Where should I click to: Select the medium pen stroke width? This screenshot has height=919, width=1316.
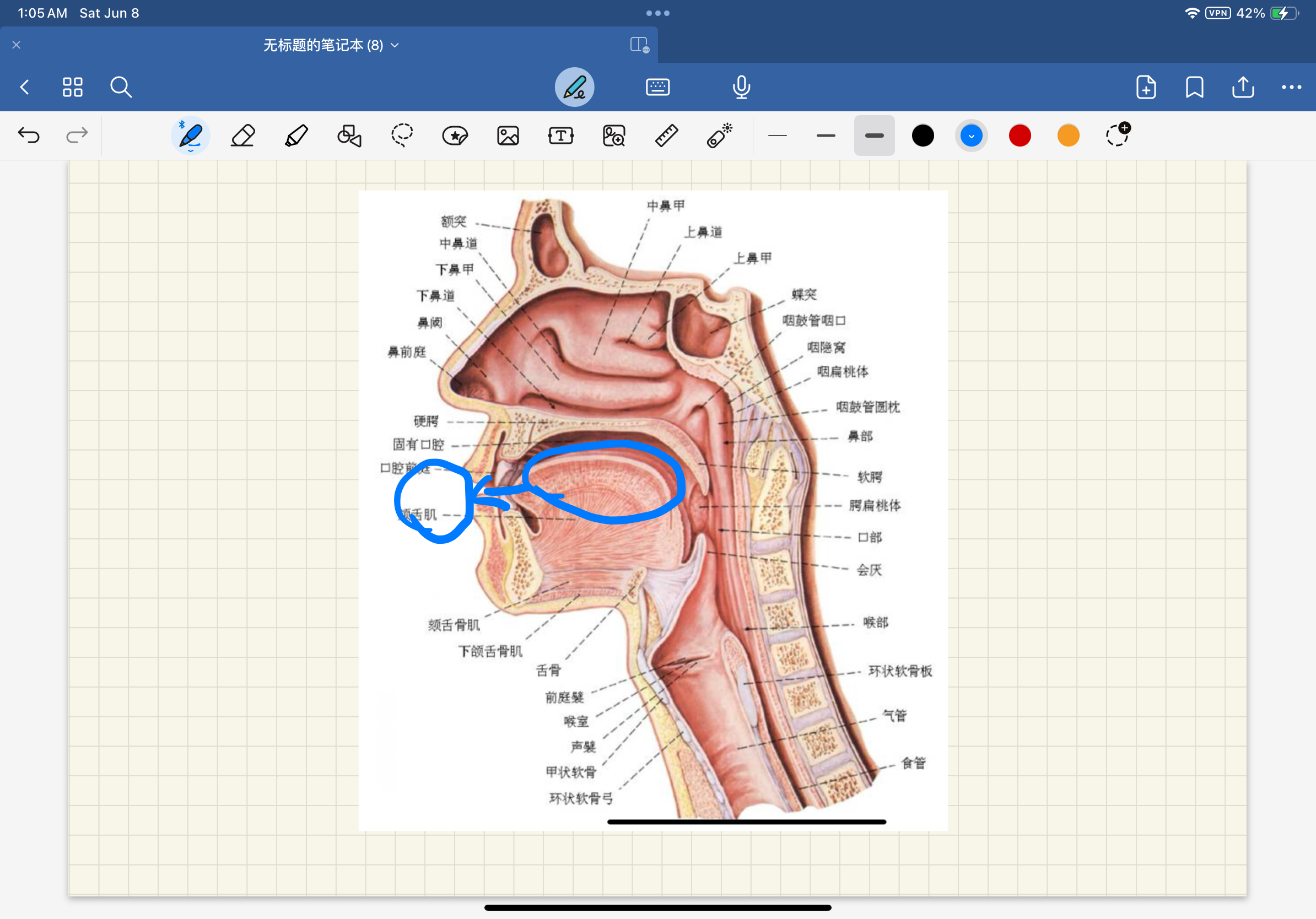point(826,136)
